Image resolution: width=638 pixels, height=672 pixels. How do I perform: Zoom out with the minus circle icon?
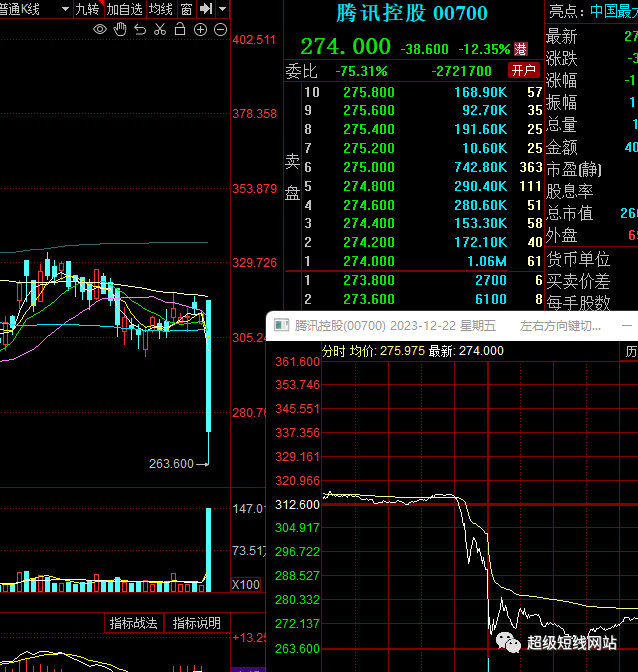(x=220, y=30)
